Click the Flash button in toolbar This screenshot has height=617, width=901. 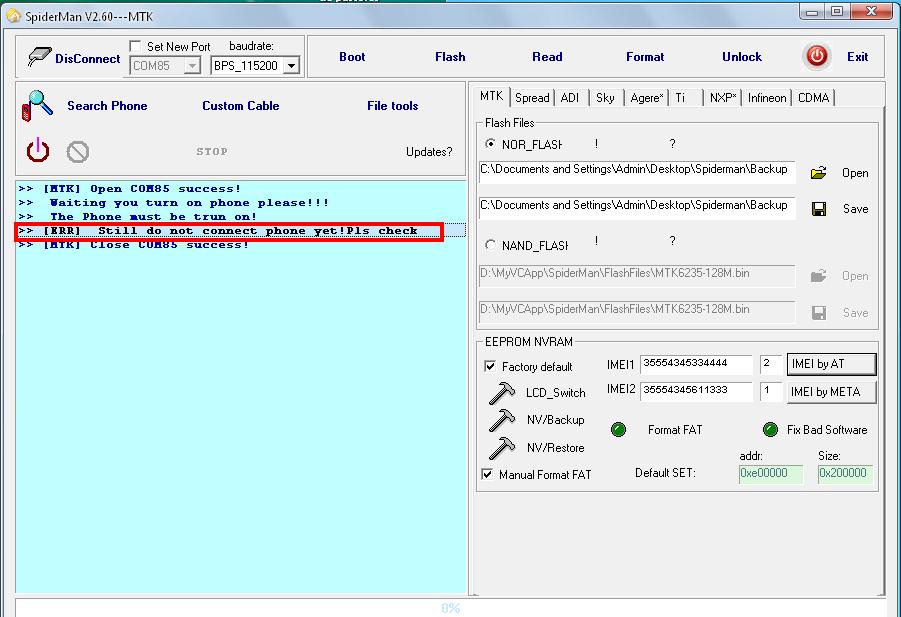point(450,57)
